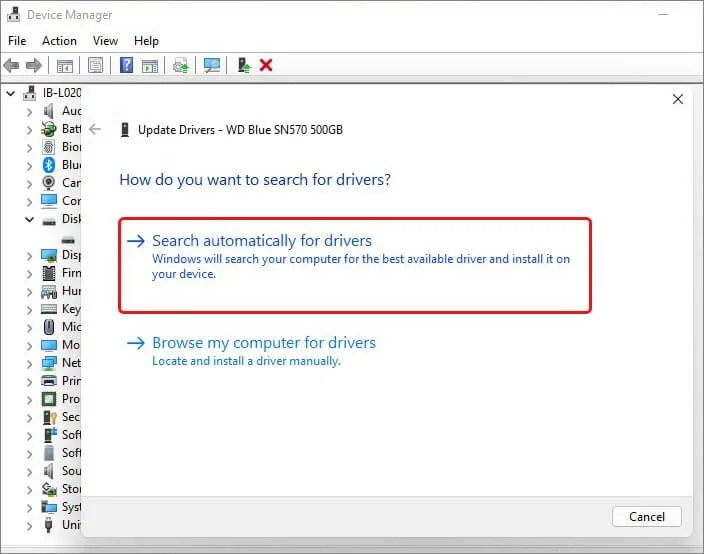Select the Universal Serial Bus USB icon

pos(48,525)
